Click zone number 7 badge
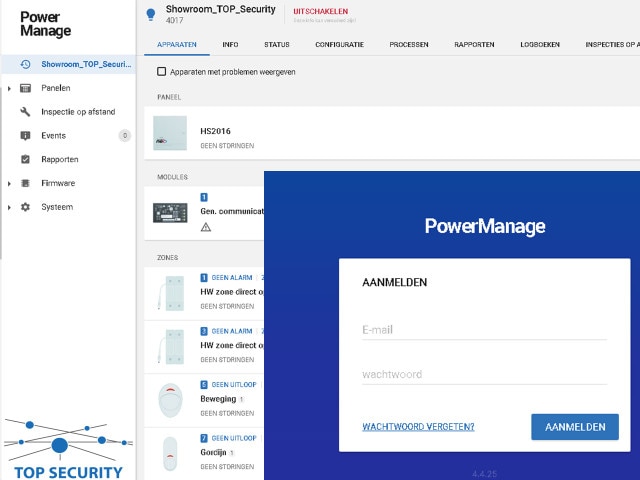Image resolution: width=640 pixels, height=480 pixels. pos(204,438)
